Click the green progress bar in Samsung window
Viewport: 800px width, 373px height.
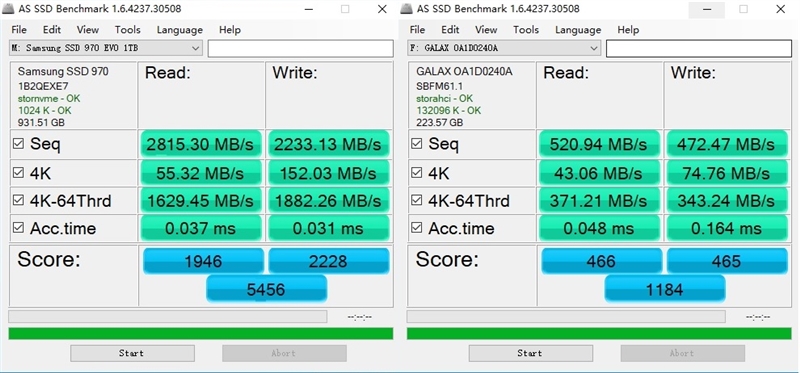(201, 334)
